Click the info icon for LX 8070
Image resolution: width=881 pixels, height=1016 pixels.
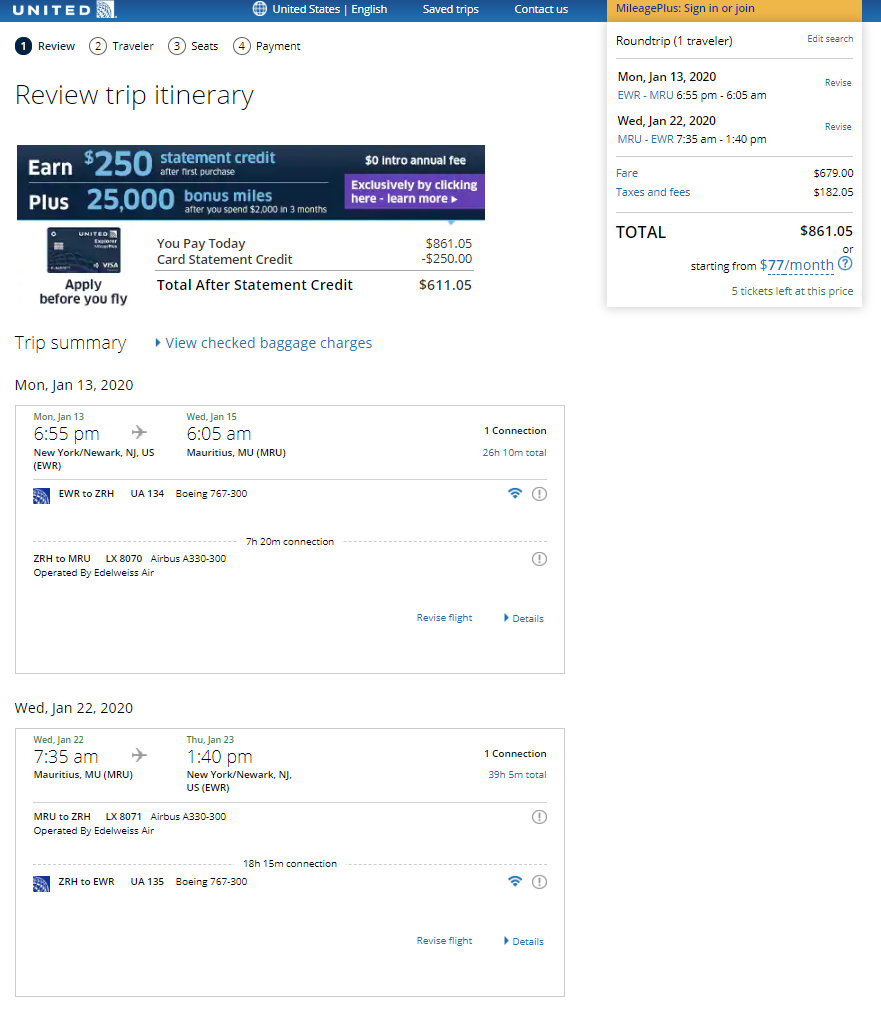(x=539, y=559)
